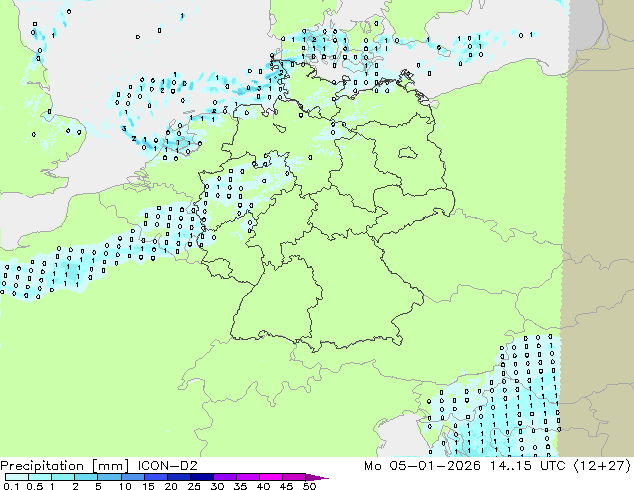634x490 pixels.
Task: Click the 1–2 mm legend color swatch
Action: (63, 477)
